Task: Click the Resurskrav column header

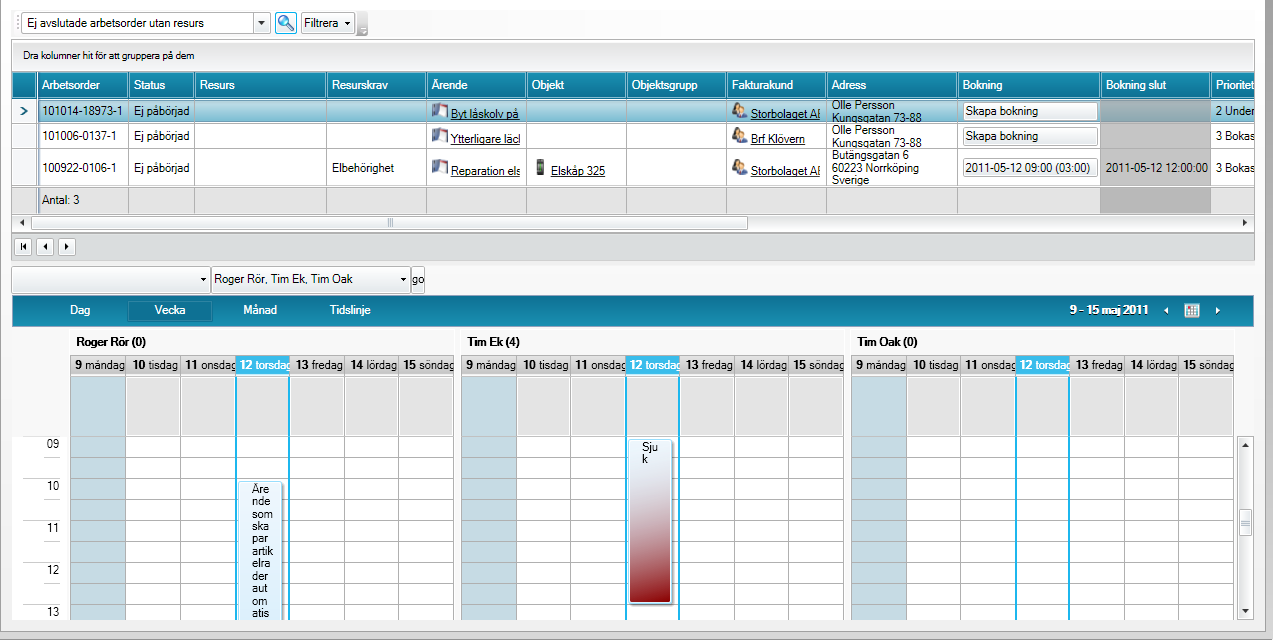Action: [376, 85]
